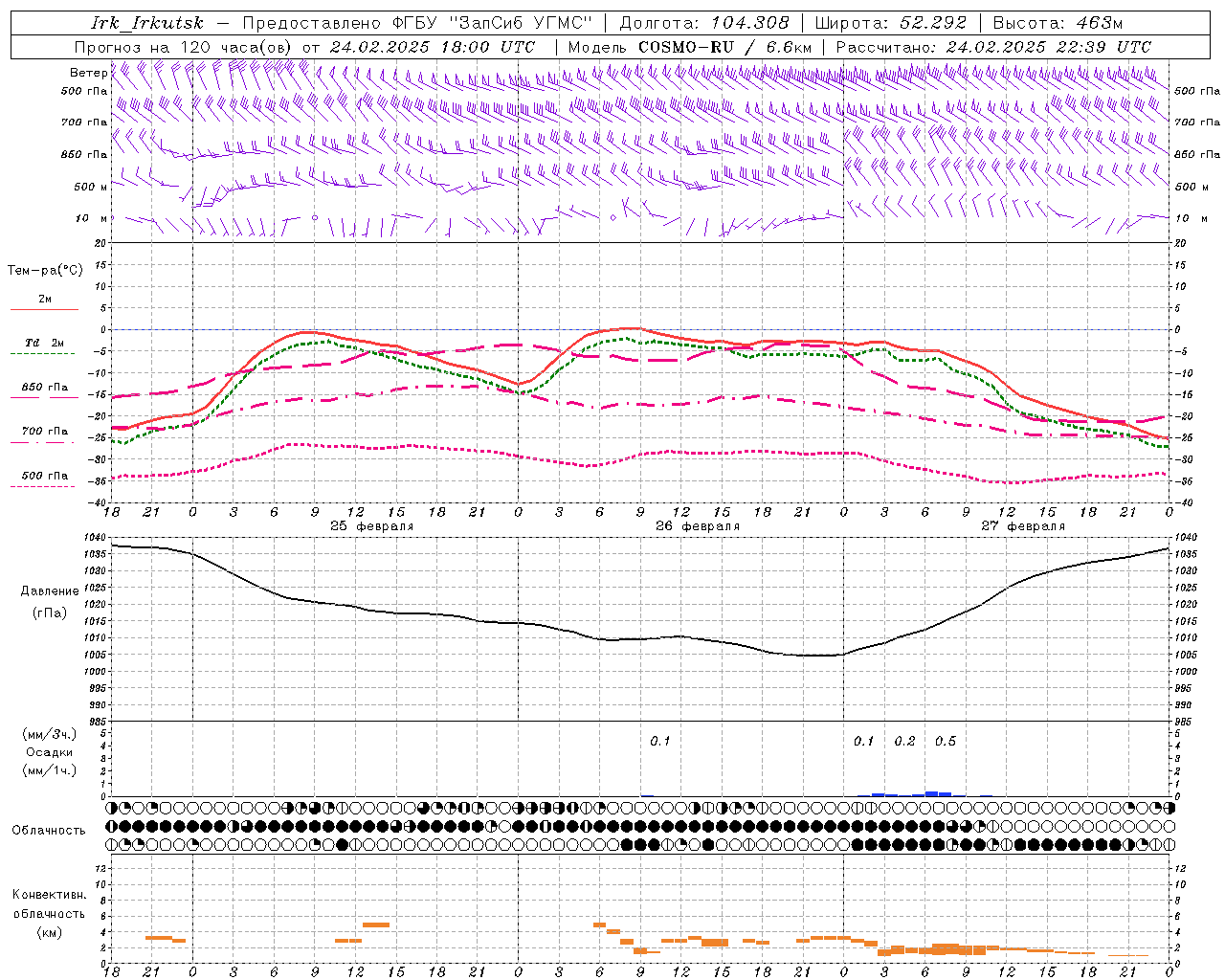Image resolution: width=1225 pixels, height=980 pixels.
Task: Click the (км) convective cloud unit label
Action: (x=49, y=932)
